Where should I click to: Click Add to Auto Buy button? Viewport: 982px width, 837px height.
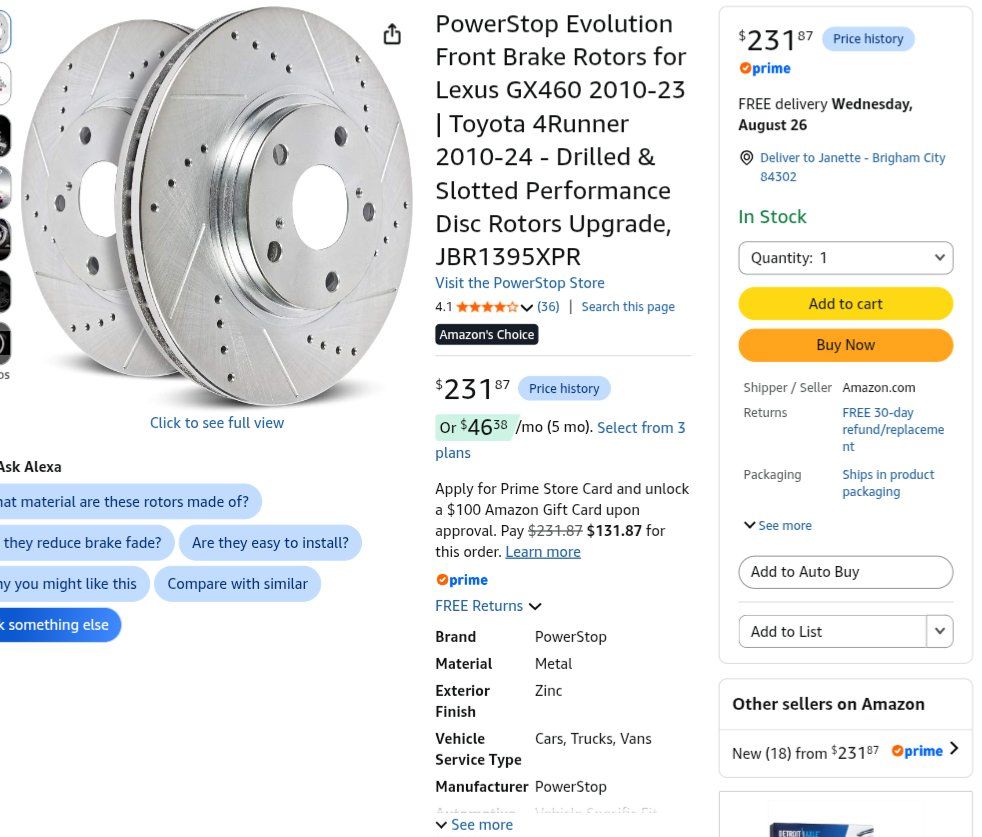coord(845,572)
